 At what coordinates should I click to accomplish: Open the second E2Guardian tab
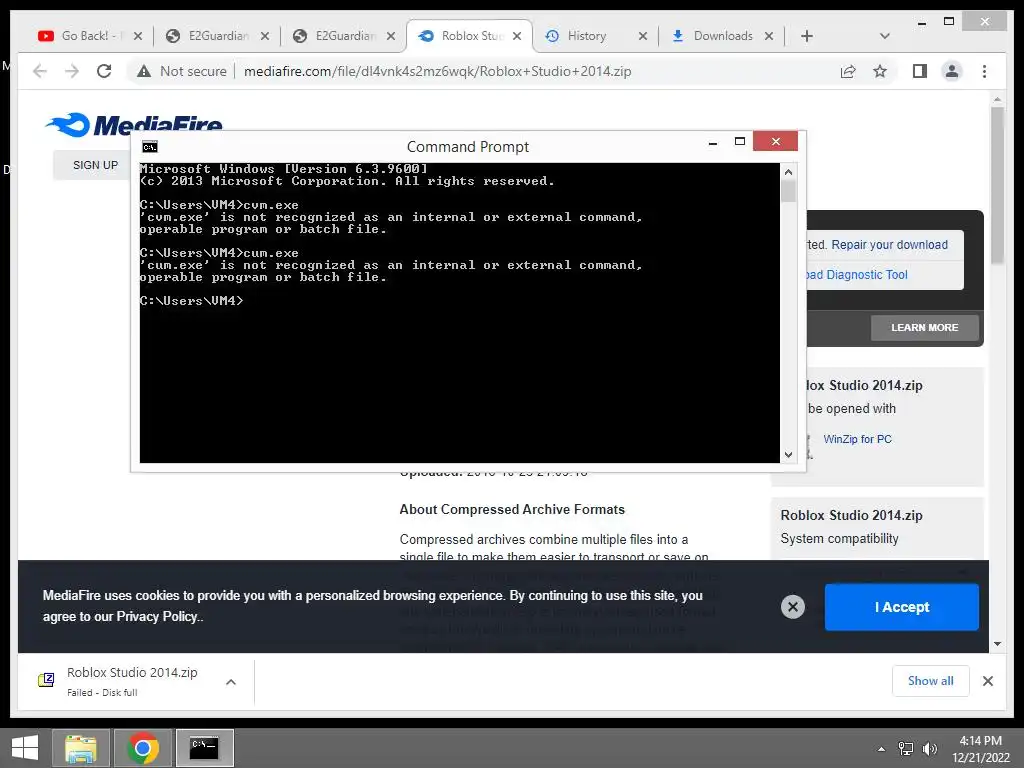pyautogui.click(x=344, y=36)
